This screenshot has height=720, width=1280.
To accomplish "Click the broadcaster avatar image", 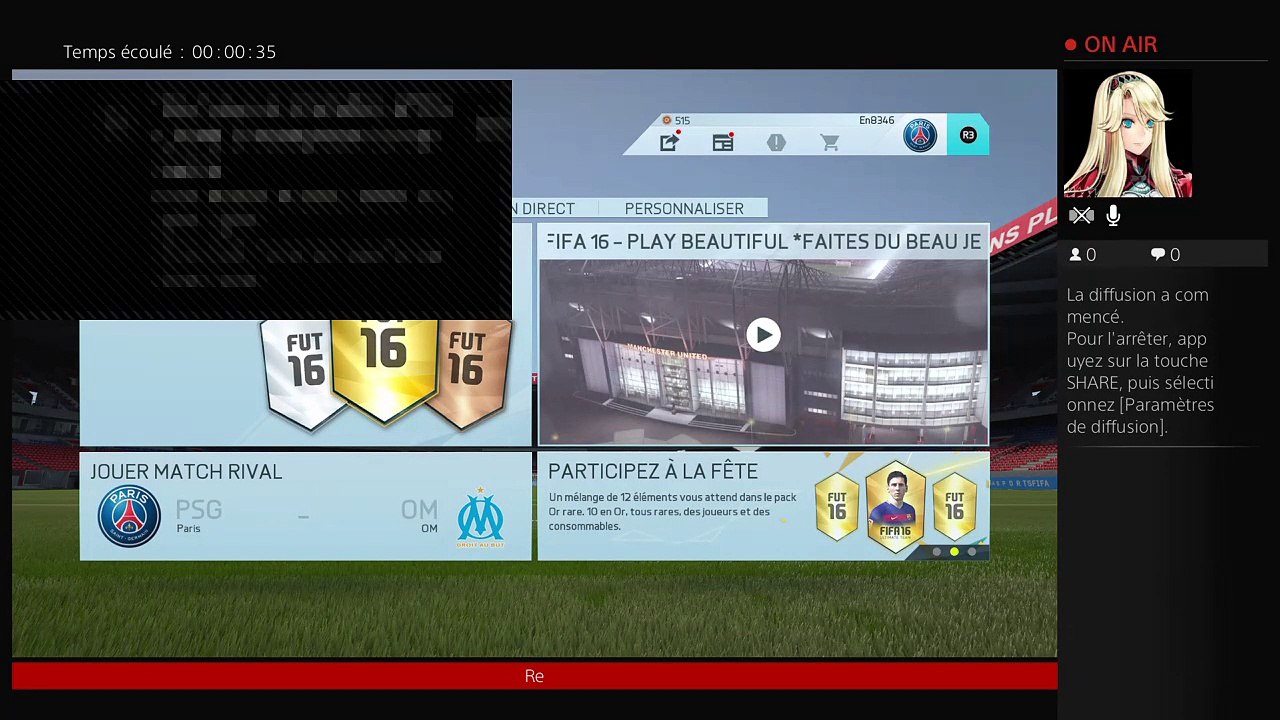I will [x=1128, y=134].
